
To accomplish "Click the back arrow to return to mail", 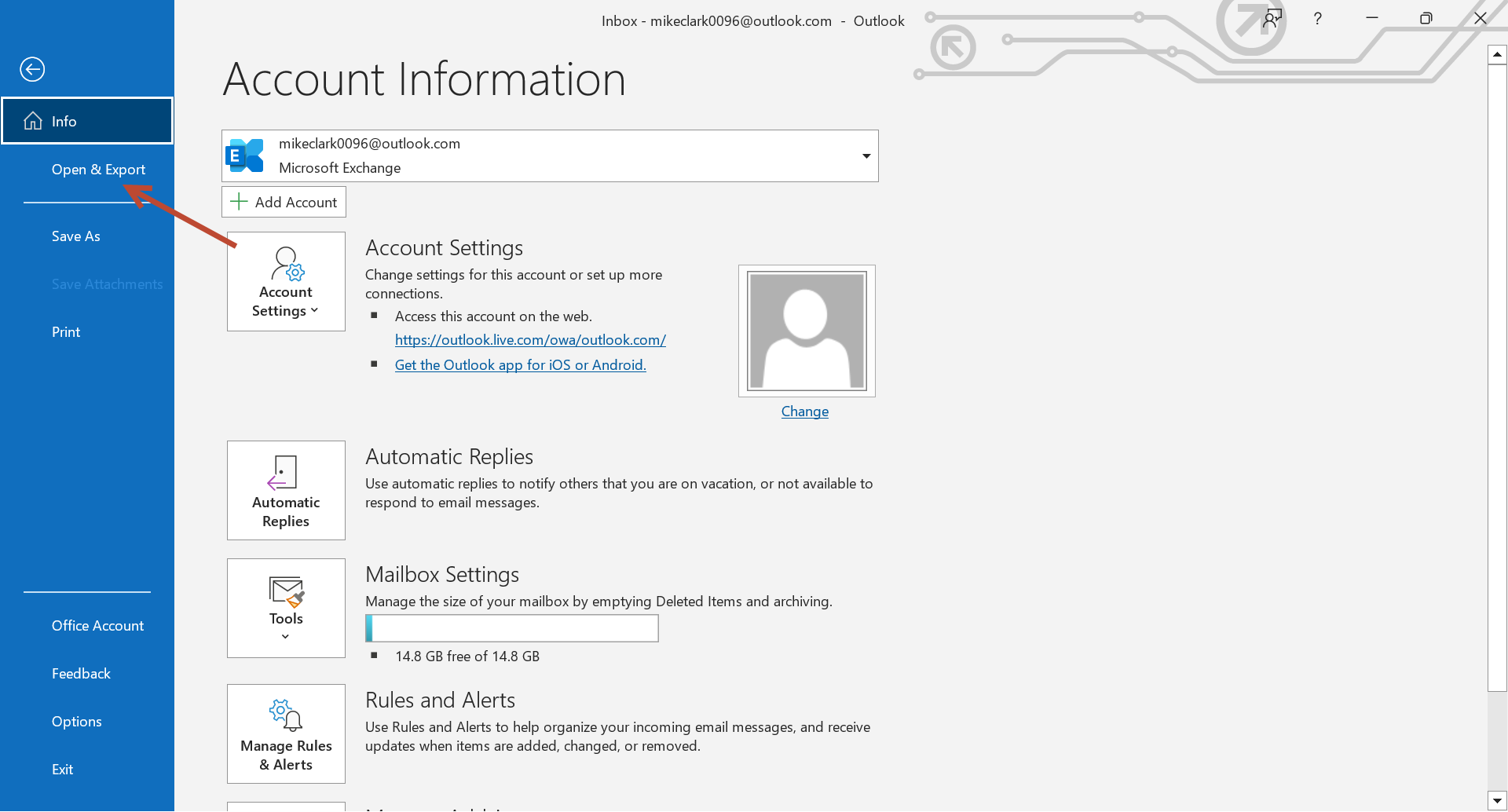I will pos(32,69).
